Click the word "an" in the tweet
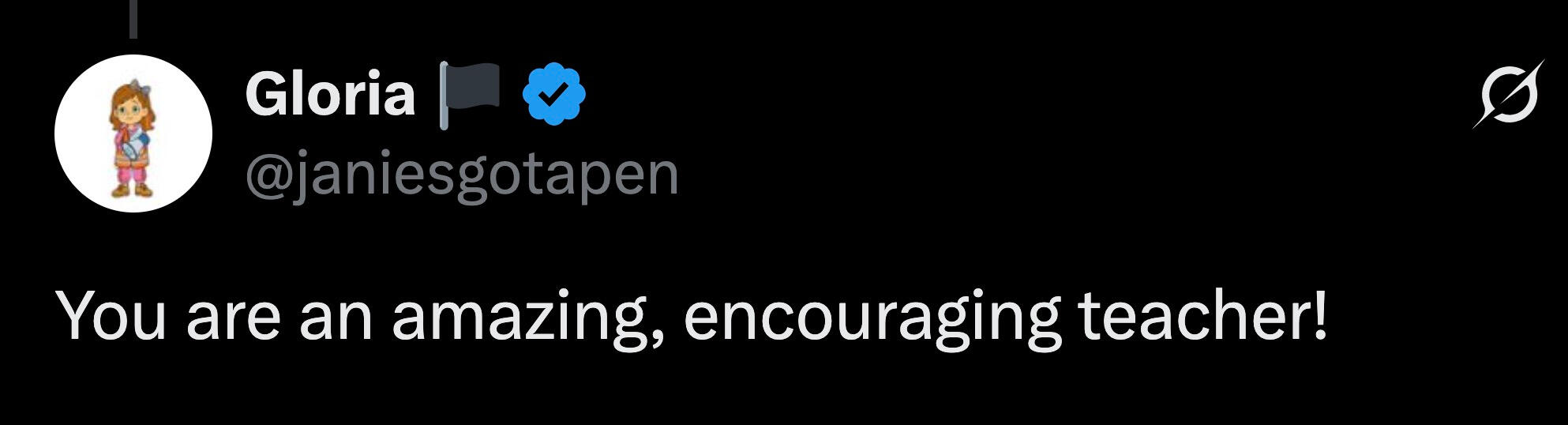1568x425 pixels. click(336, 322)
